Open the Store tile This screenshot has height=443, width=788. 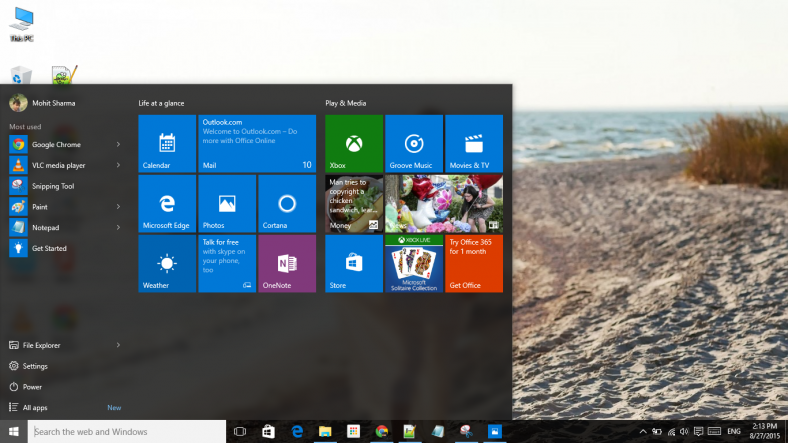click(x=354, y=264)
